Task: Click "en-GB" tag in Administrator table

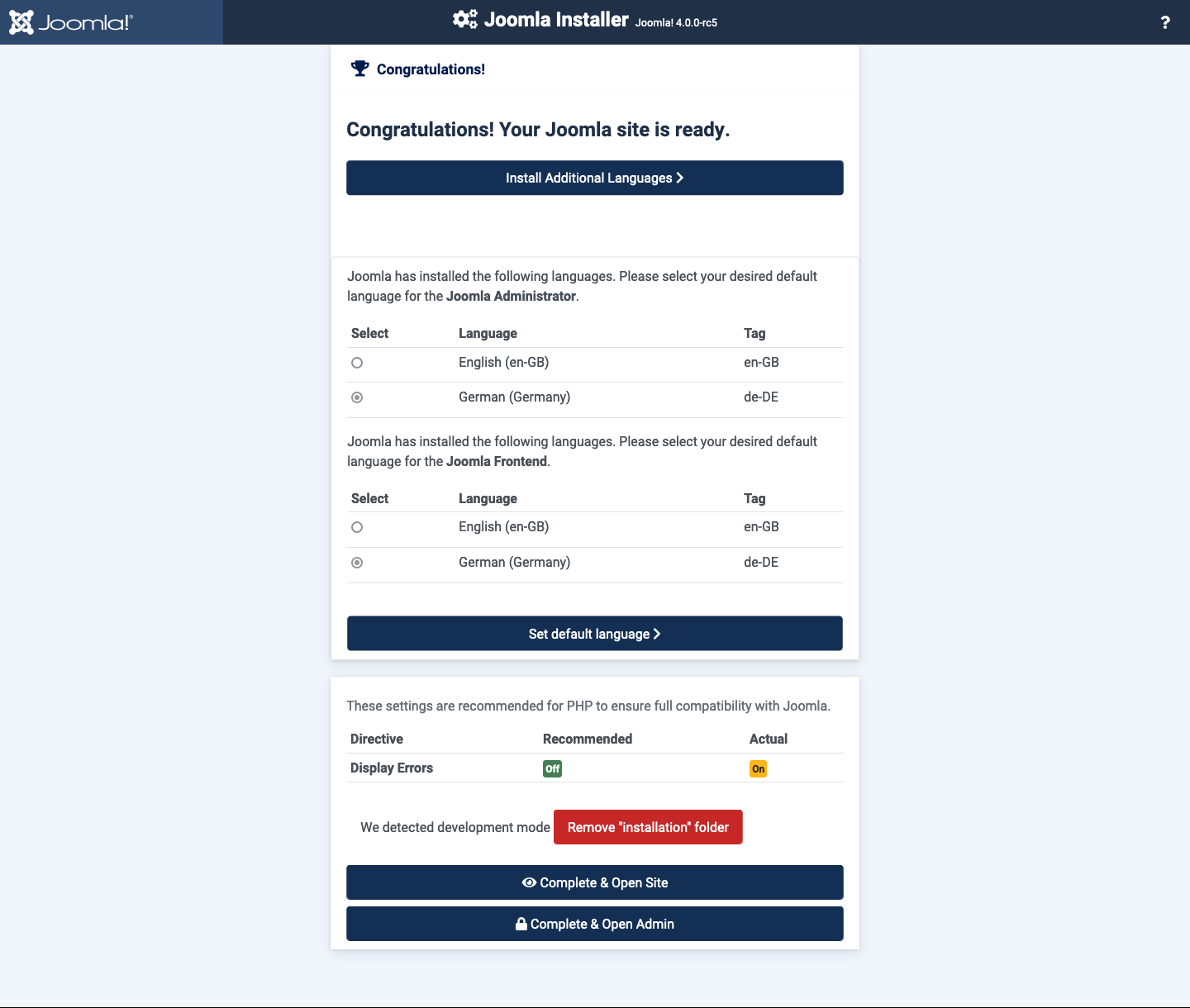Action: tap(761, 362)
